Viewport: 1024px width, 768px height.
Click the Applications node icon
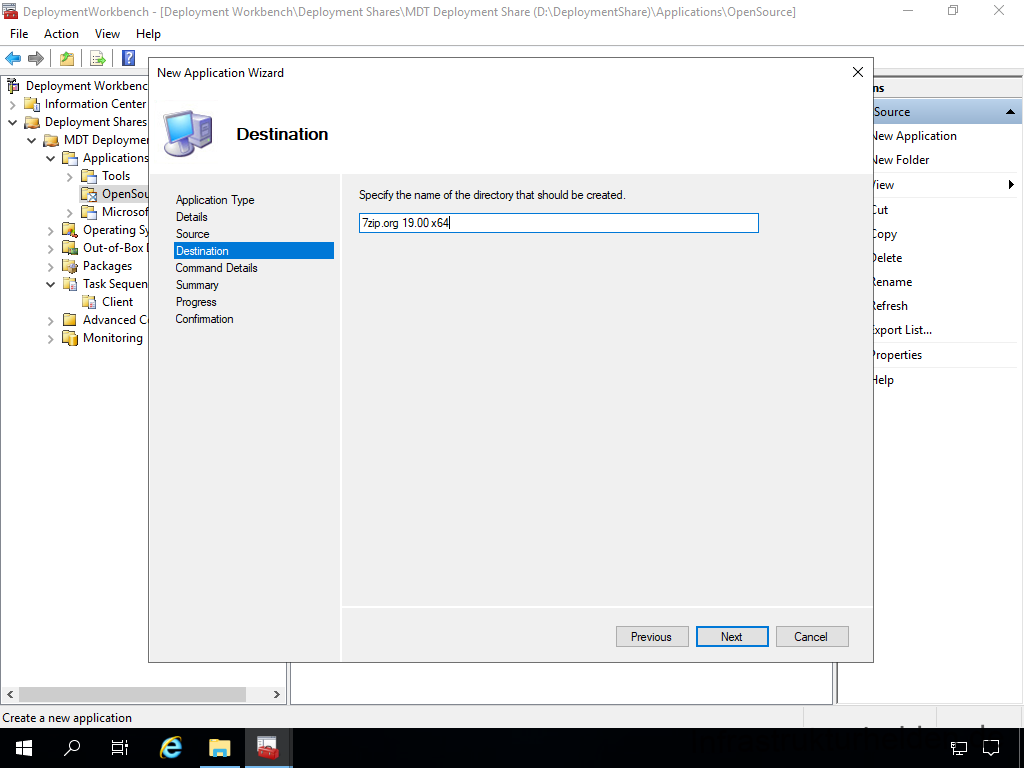click(x=70, y=158)
